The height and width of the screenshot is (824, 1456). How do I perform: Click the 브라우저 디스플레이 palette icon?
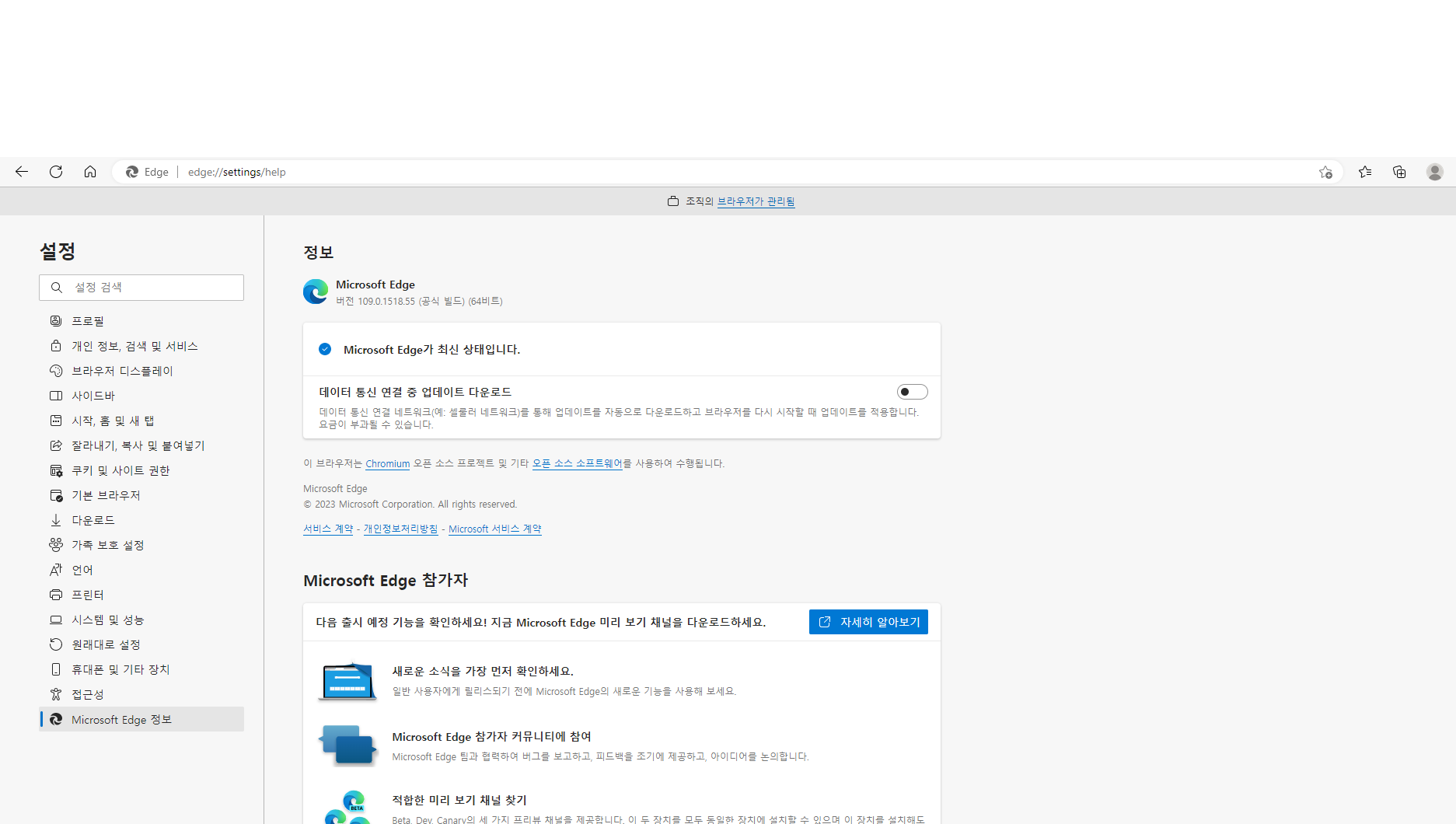(56, 371)
